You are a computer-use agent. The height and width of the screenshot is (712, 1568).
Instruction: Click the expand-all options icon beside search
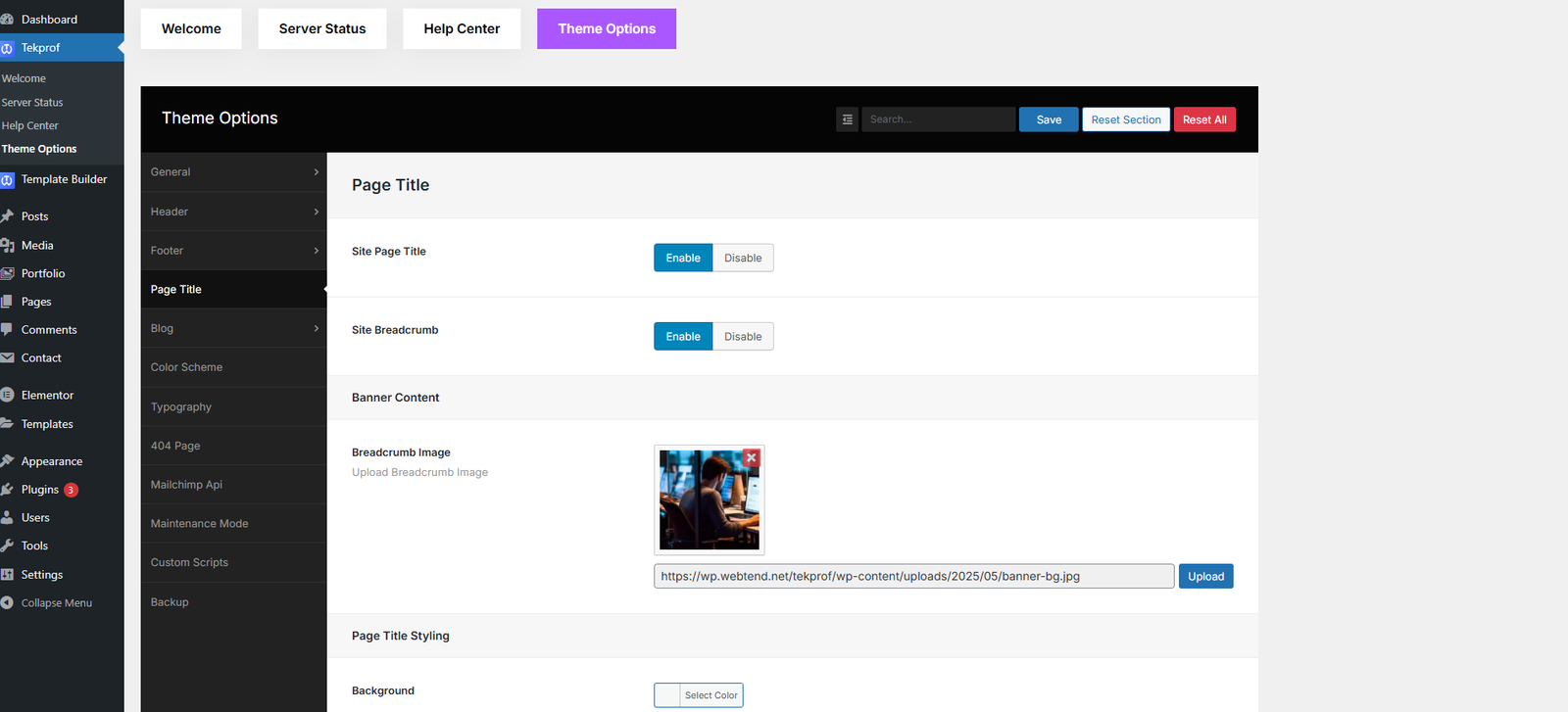[848, 119]
